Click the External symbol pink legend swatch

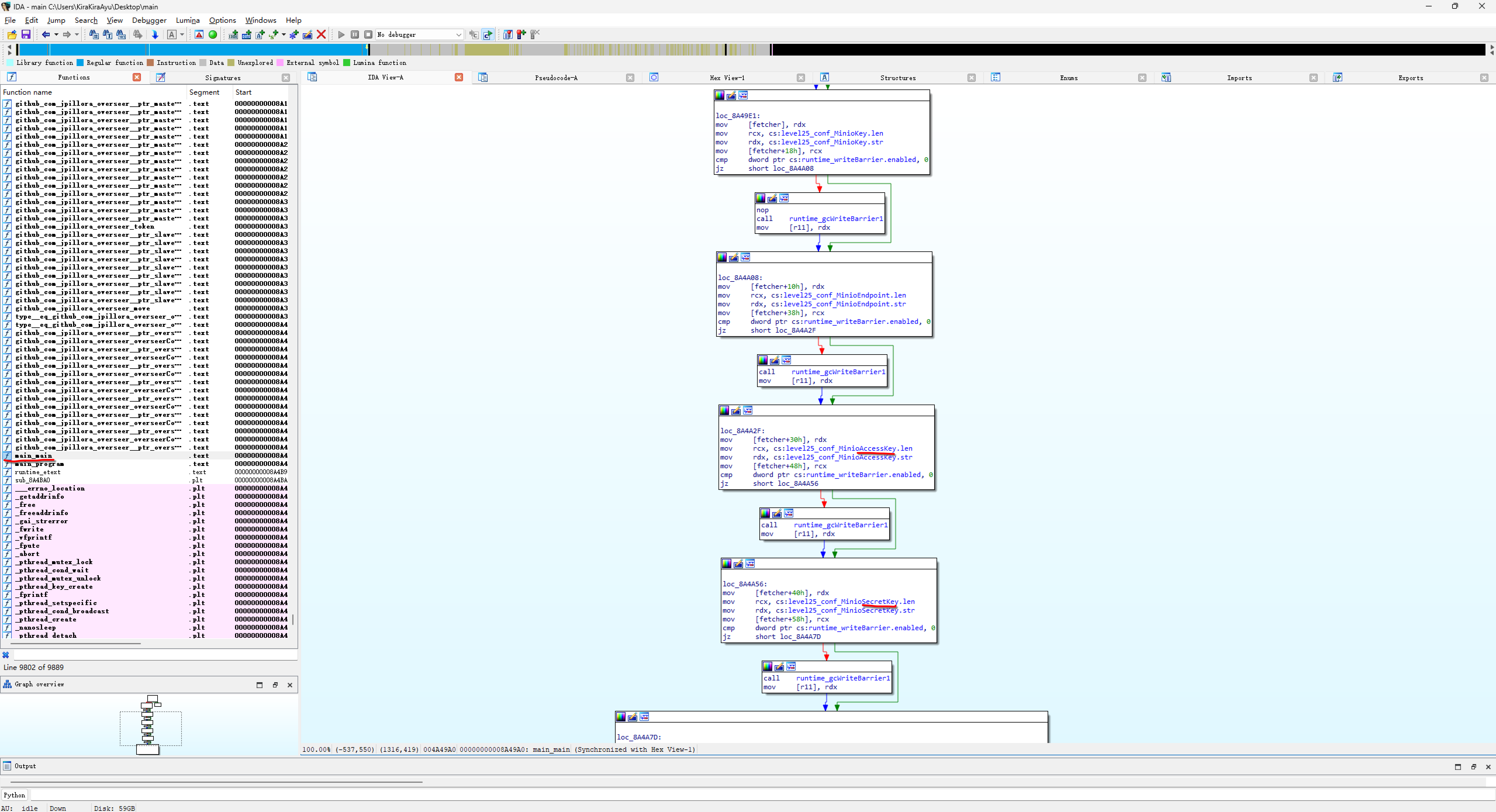click(280, 63)
